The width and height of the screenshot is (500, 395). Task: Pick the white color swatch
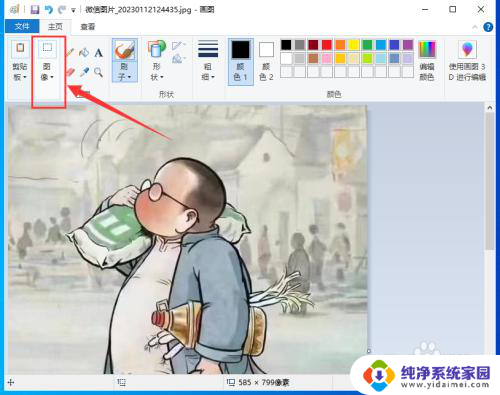click(x=286, y=58)
